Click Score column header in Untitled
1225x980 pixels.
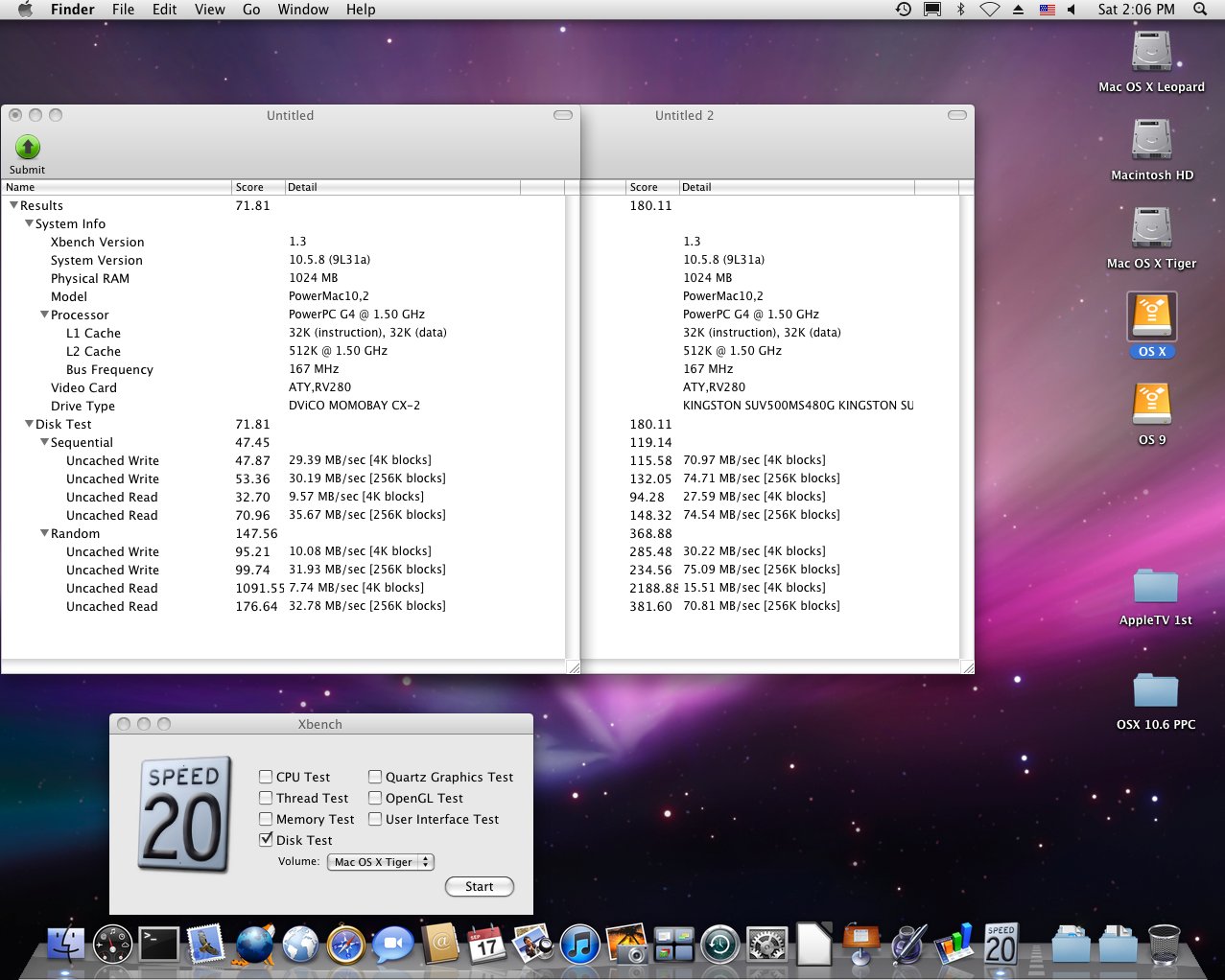point(258,187)
